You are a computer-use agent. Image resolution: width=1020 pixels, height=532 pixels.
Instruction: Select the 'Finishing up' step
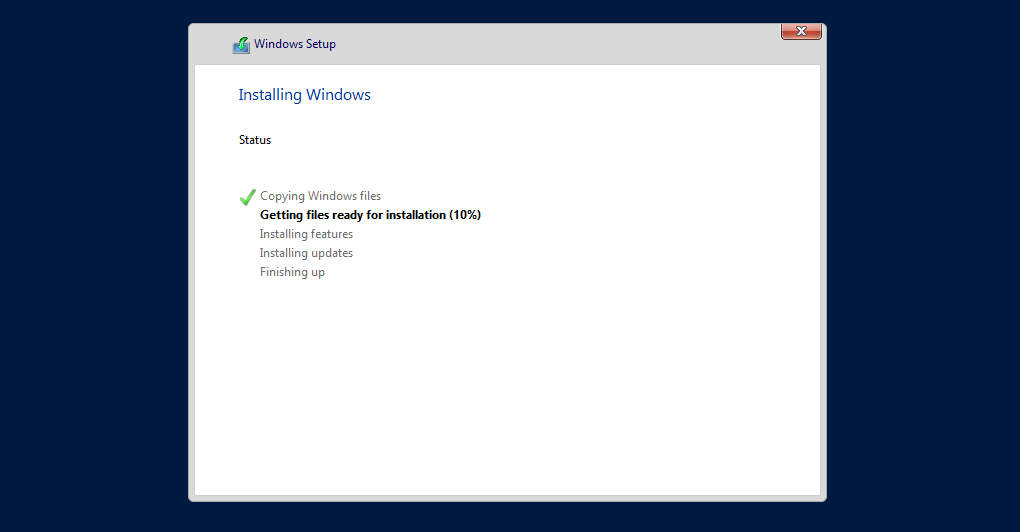tap(292, 272)
